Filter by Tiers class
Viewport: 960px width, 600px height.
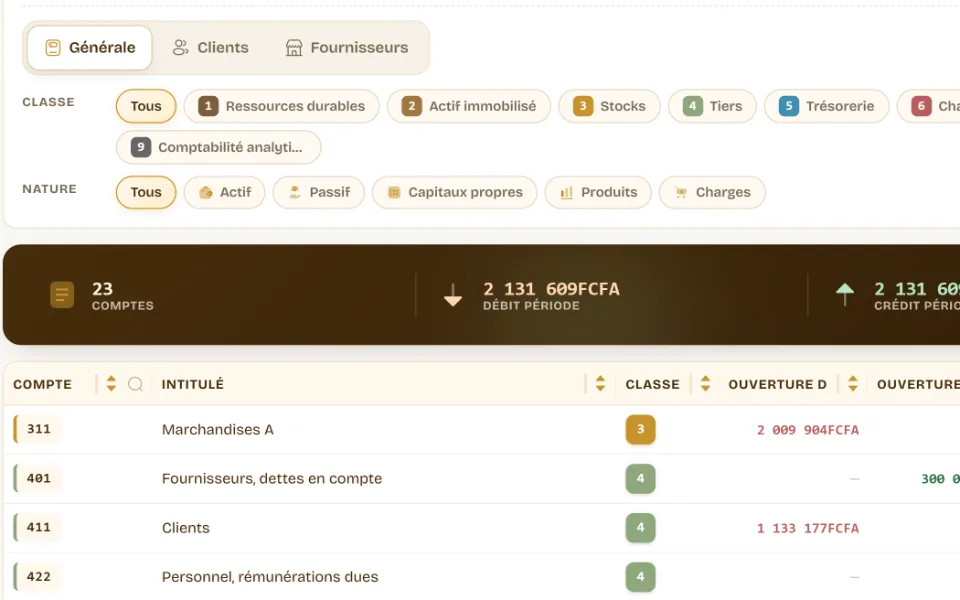pos(713,106)
